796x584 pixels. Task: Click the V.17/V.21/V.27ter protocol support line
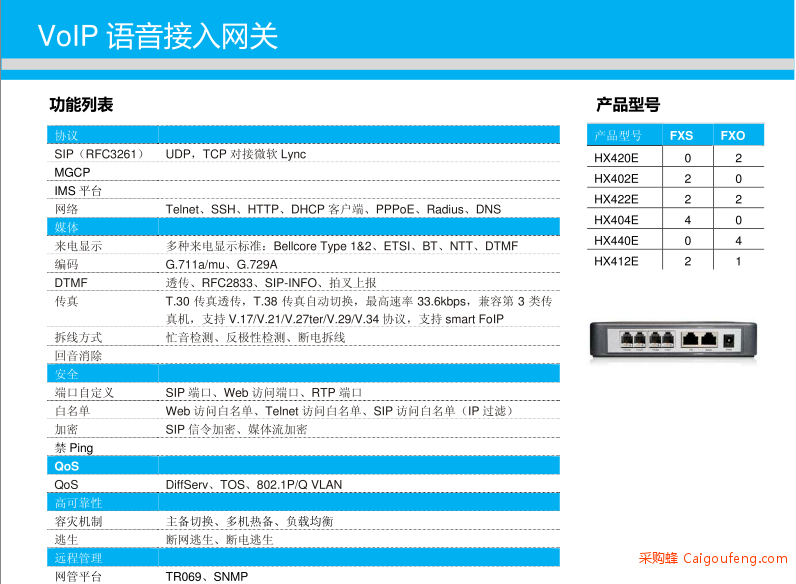(x=335, y=319)
